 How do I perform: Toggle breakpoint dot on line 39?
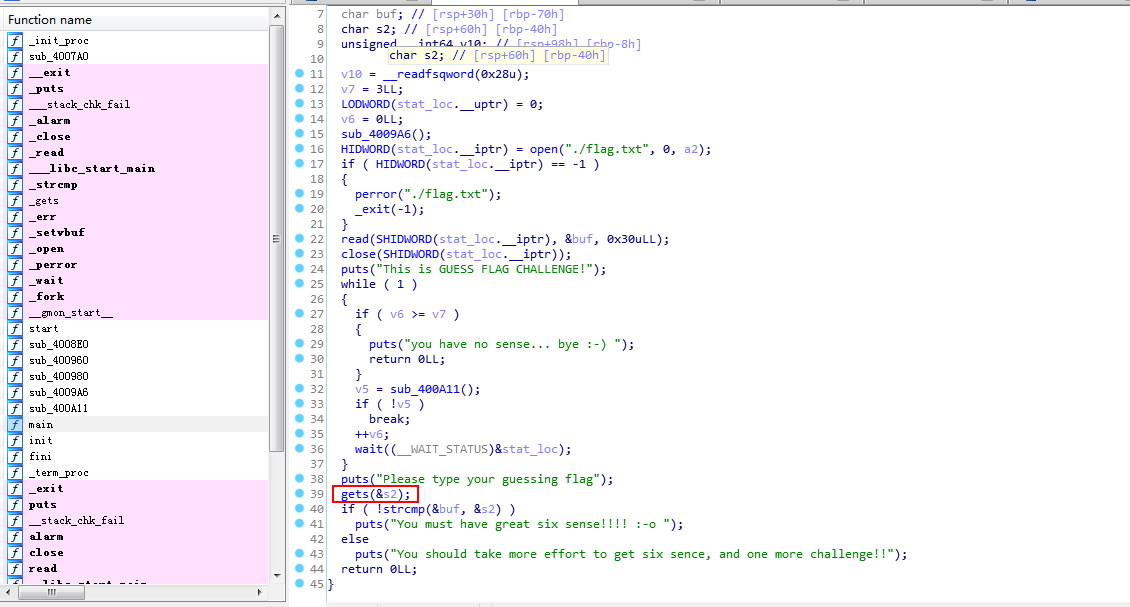(x=300, y=494)
